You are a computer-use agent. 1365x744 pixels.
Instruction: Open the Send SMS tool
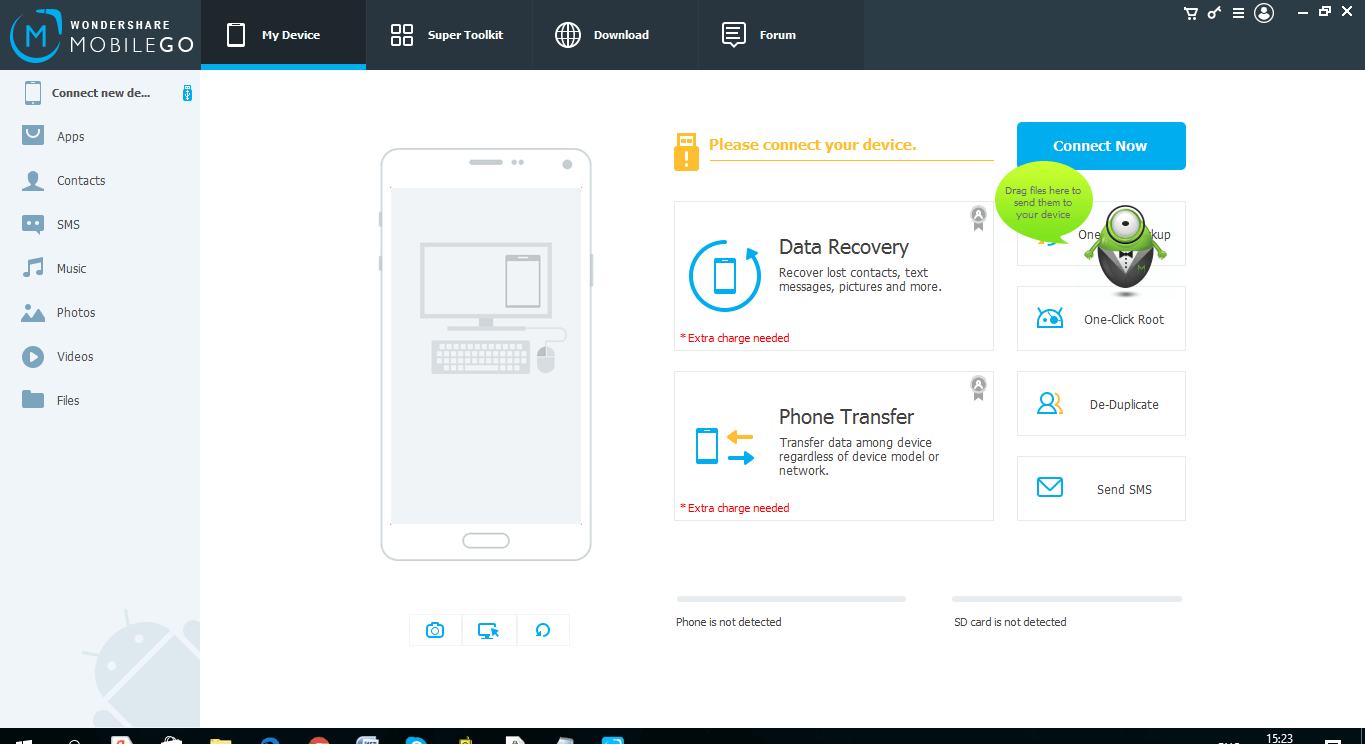pos(1101,489)
